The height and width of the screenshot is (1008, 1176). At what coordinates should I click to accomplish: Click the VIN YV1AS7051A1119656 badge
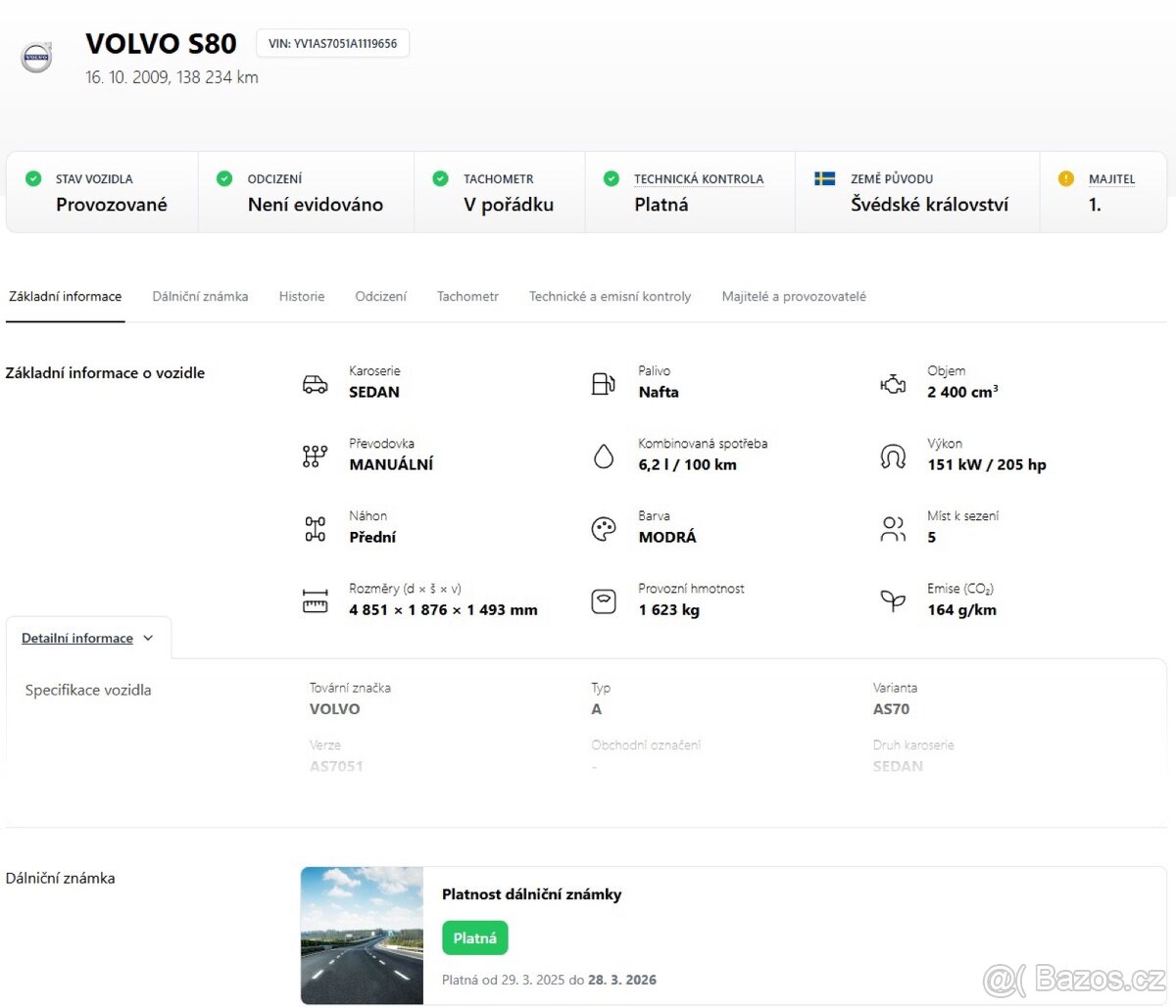click(x=332, y=43)
